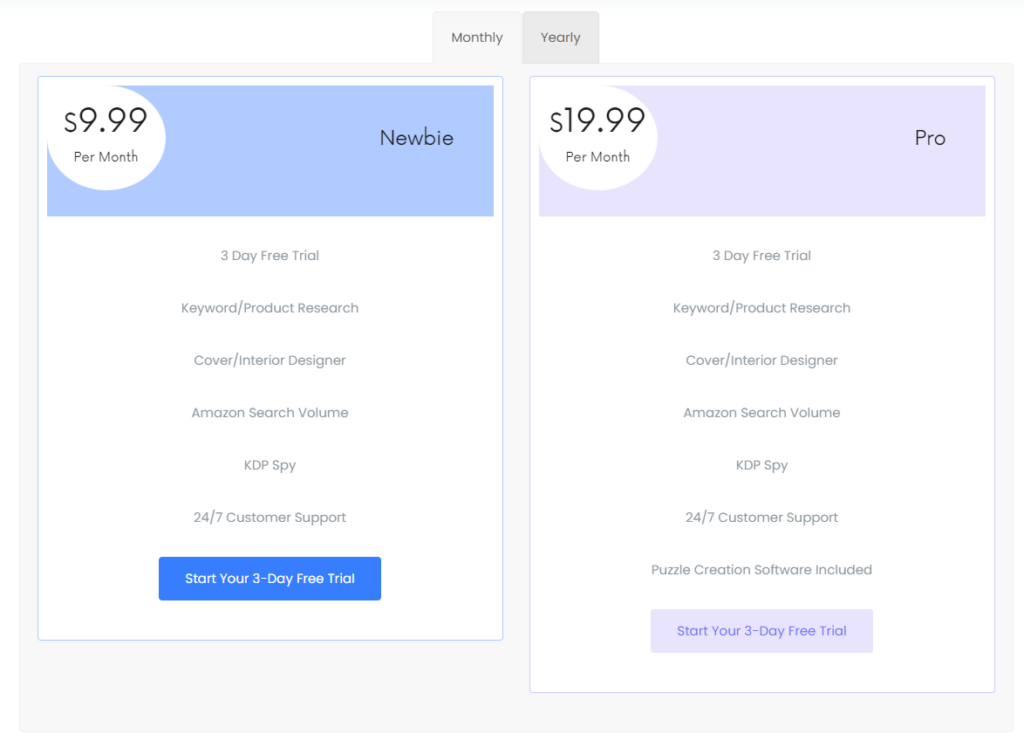The image size is (1024, 741).
Task: Click '3 Day Free Trial' under Newbie
Action: tap(269, 255)
